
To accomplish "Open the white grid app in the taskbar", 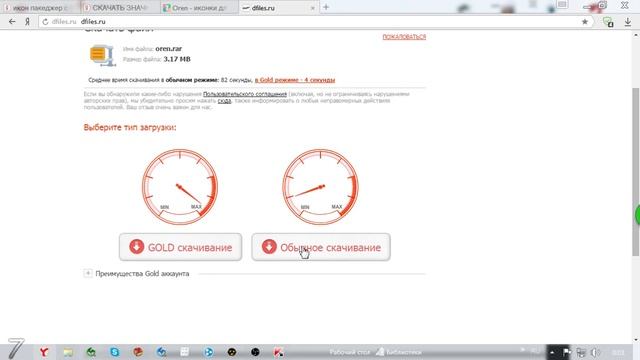I will pyautogui.click(x=184, y=352).
